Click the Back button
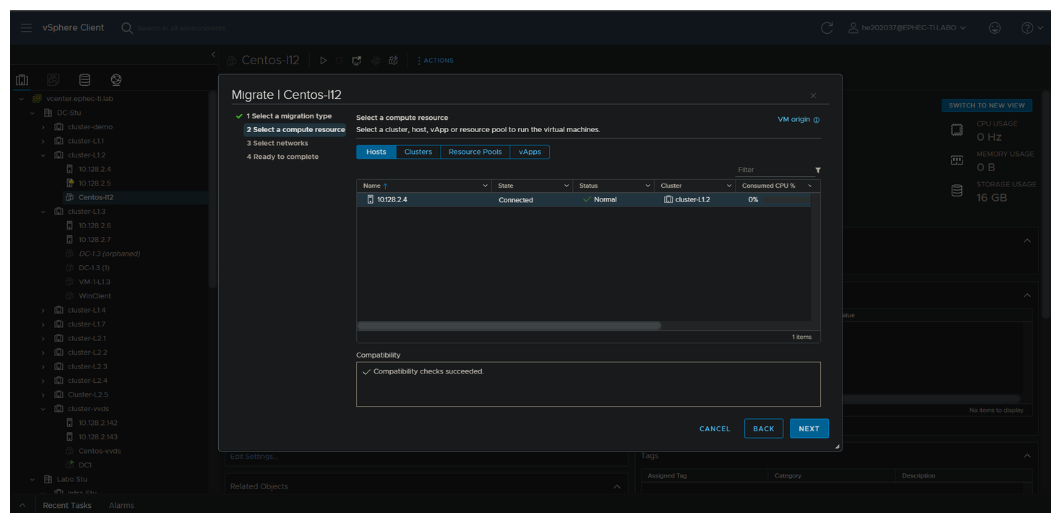The height and width of the screenshot is (523, 1060). 764,428
